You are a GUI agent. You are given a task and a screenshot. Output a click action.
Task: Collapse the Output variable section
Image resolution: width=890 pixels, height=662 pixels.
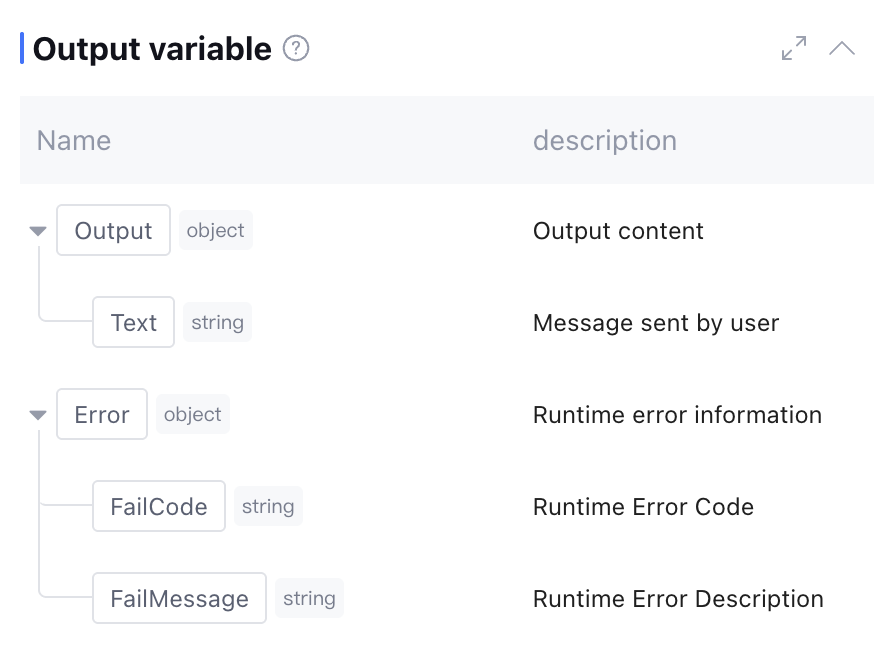[842, 48]
